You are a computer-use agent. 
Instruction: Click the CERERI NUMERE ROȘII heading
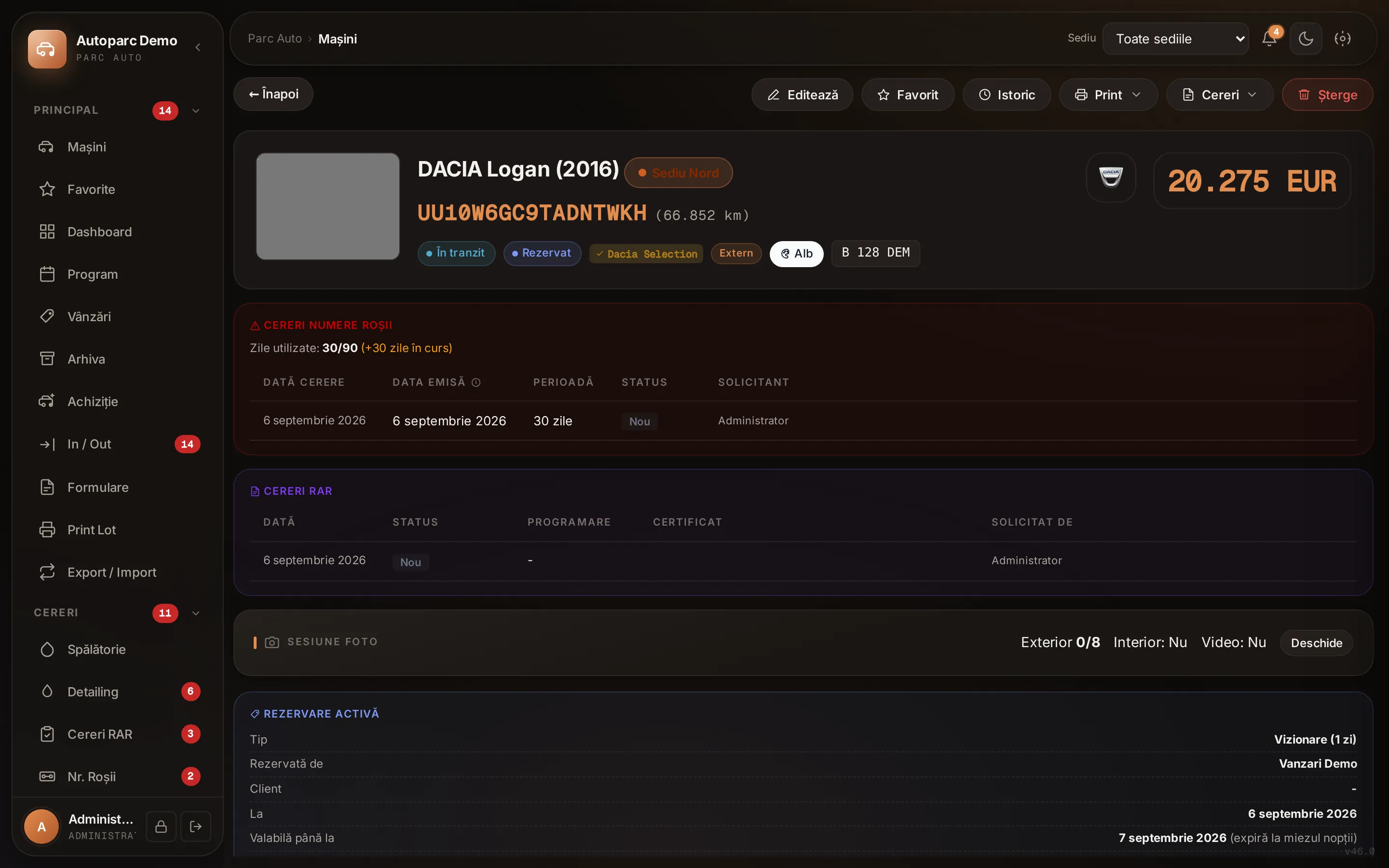(328, 325)
